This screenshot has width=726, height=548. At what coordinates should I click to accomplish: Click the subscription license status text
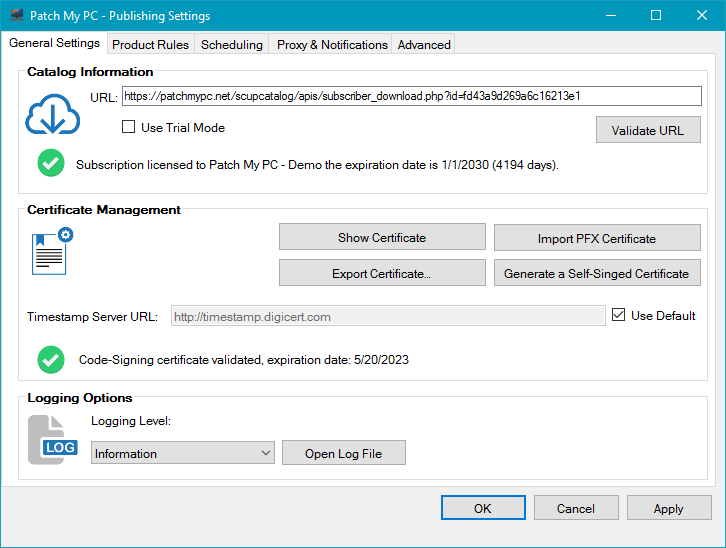pyautogui.click(x=317, y=165)
